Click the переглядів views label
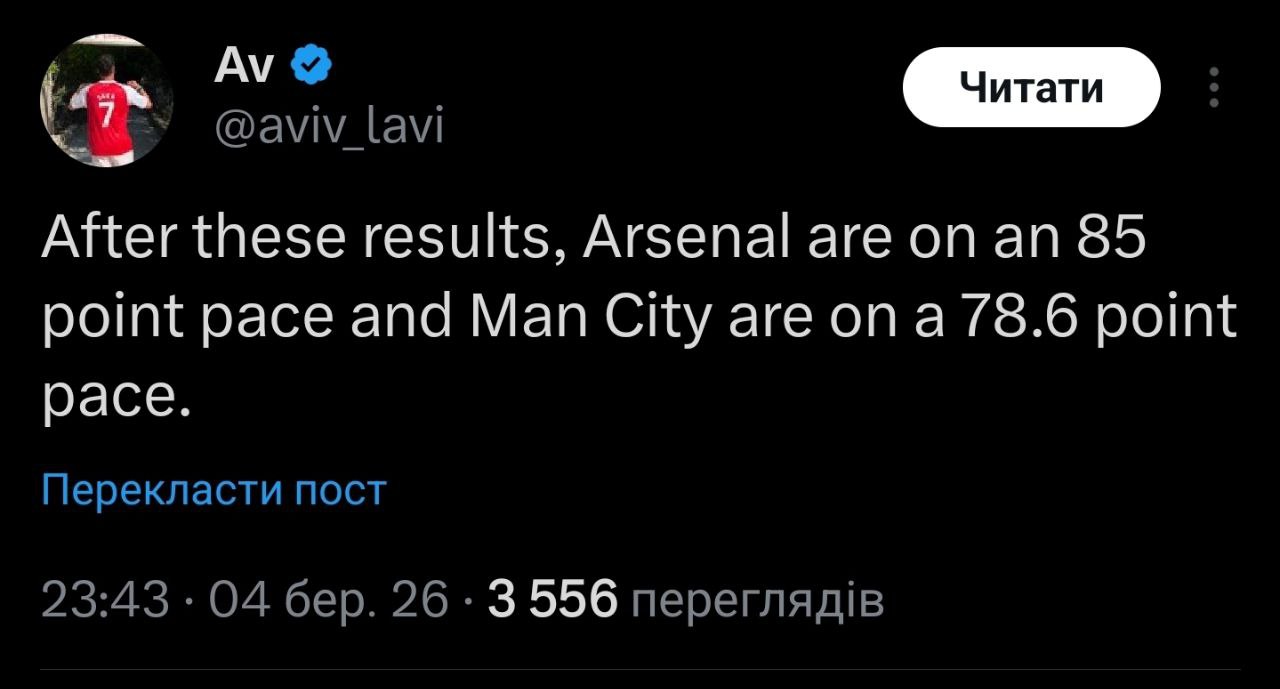The height and width of the screenshot is (689, 1280). point(759,602)
